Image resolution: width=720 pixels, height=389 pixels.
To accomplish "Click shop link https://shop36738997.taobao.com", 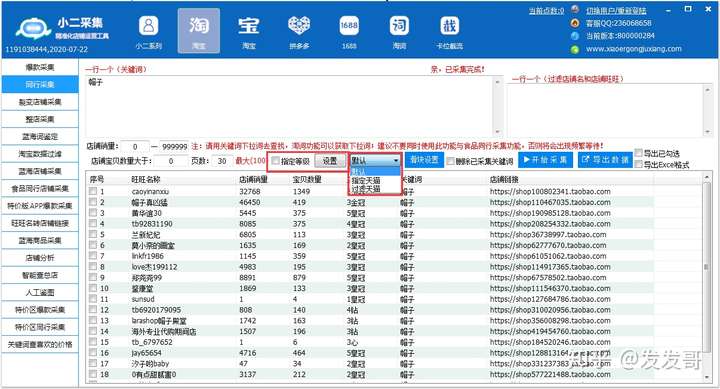I will [548, 234].
